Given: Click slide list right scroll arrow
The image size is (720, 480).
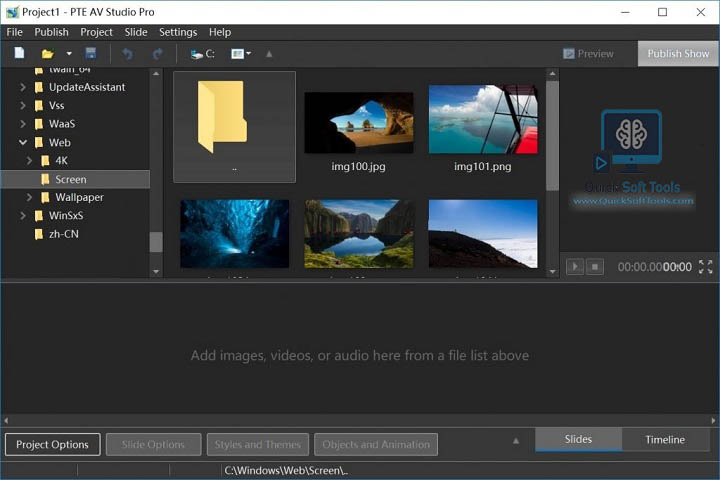Looking at the screenshot, I should (713, 420).
